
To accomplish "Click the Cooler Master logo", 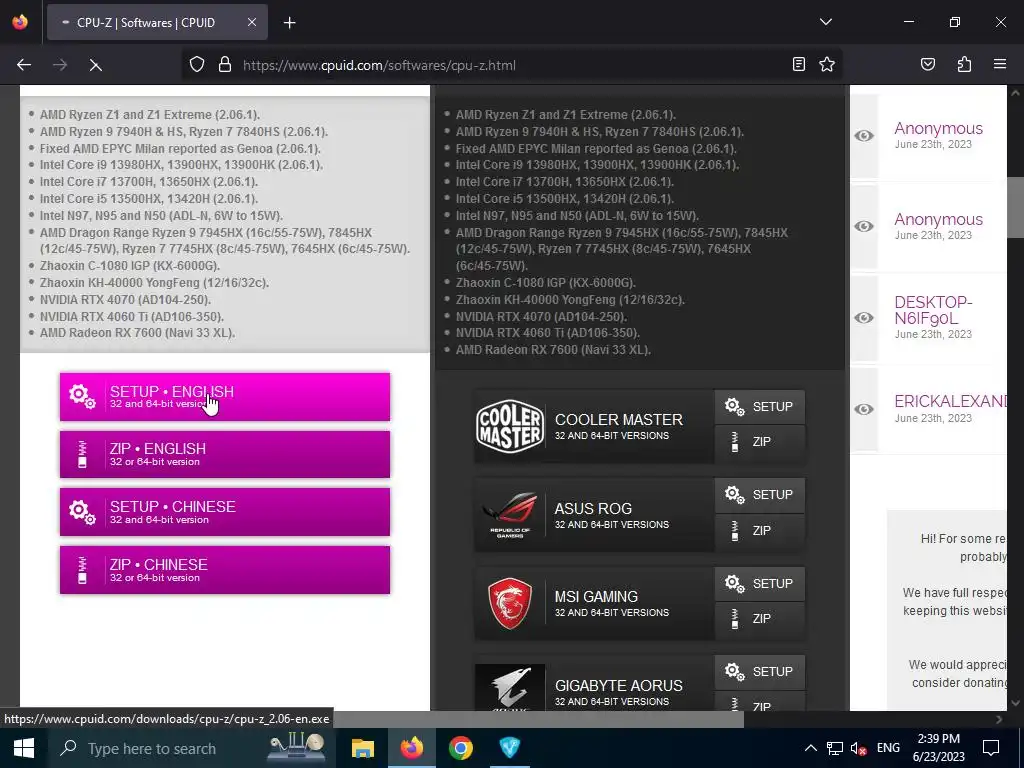I will pos(509,426).
